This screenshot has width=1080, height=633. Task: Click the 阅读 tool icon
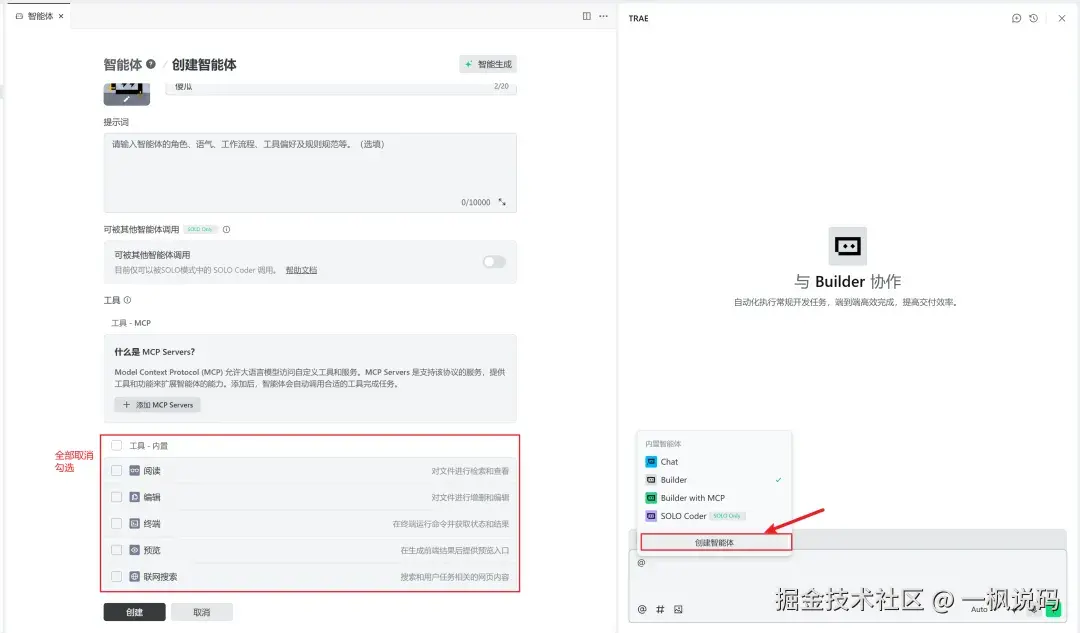[134, 471]
